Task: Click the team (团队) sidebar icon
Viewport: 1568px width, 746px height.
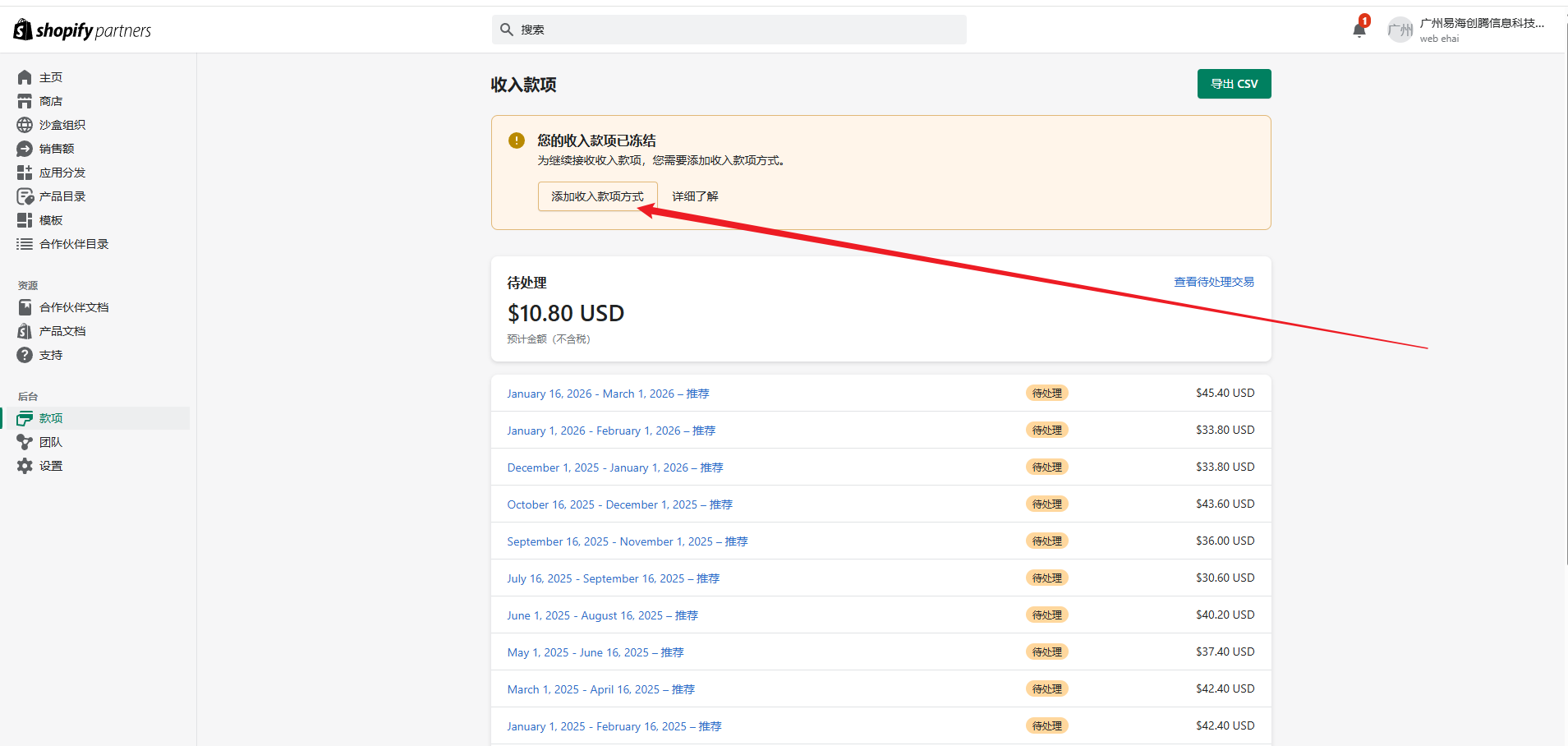Action: tap(25, 442)
